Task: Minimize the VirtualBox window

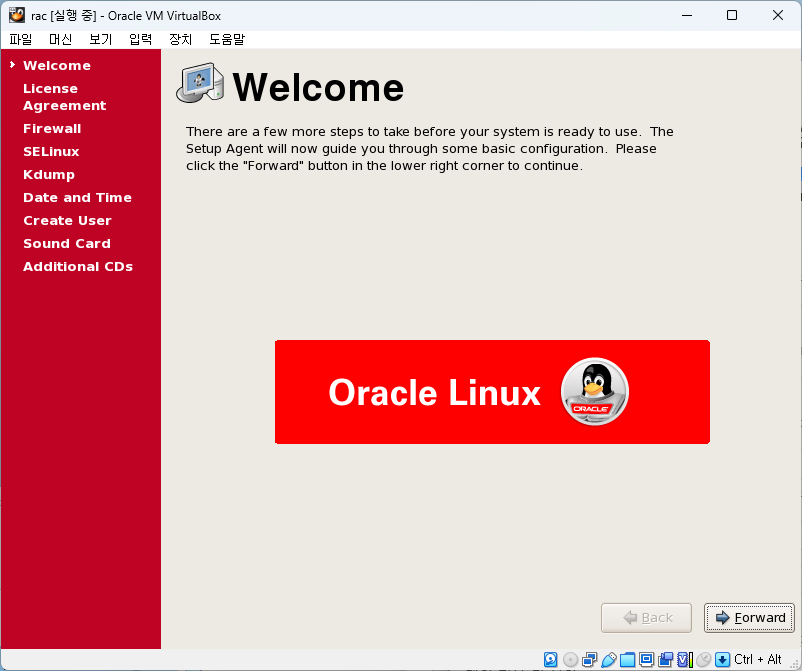Action: [687, 15]
